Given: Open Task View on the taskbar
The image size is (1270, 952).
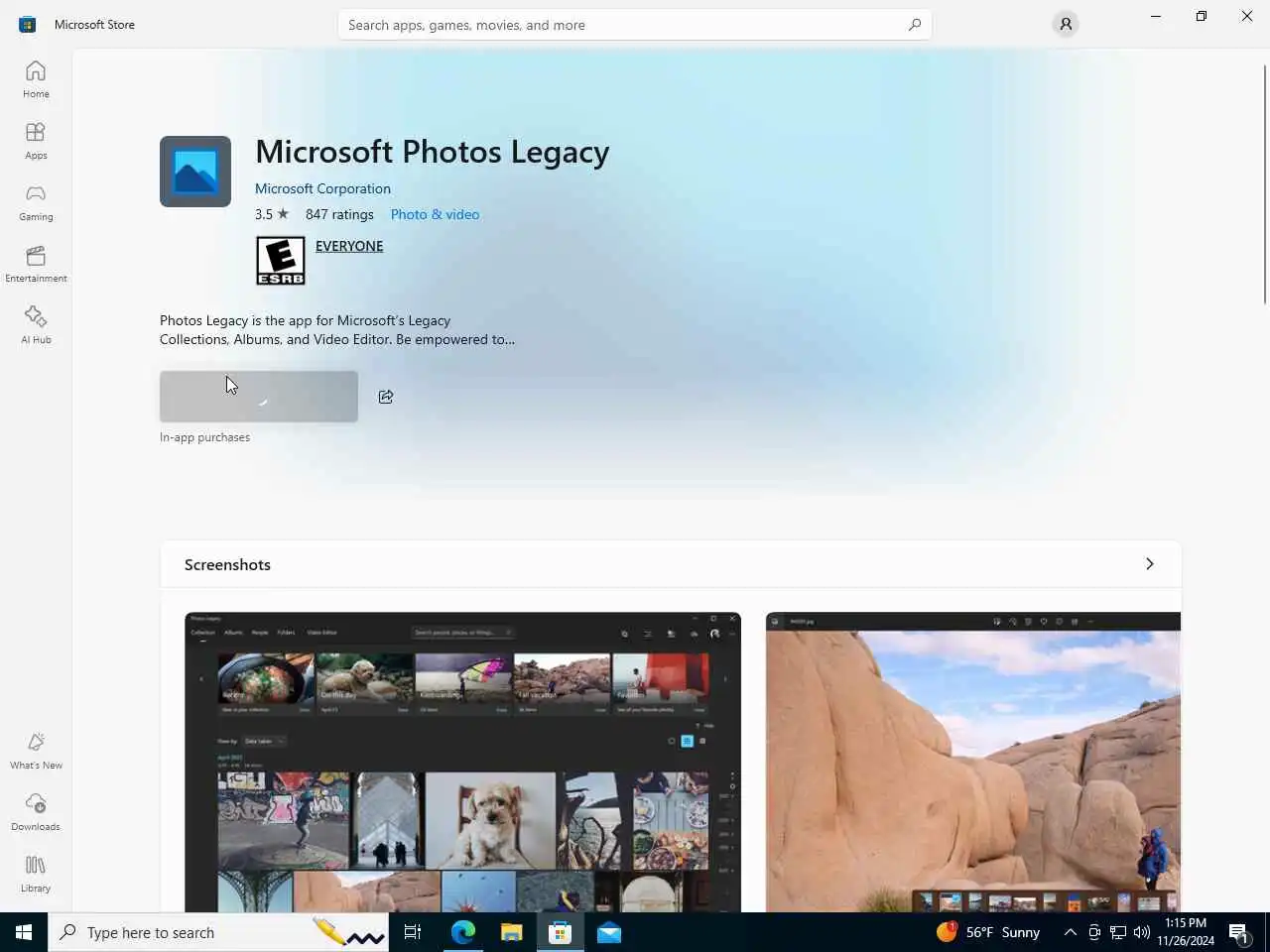Looking at the screenshot, I should click(x=413, y=932).
